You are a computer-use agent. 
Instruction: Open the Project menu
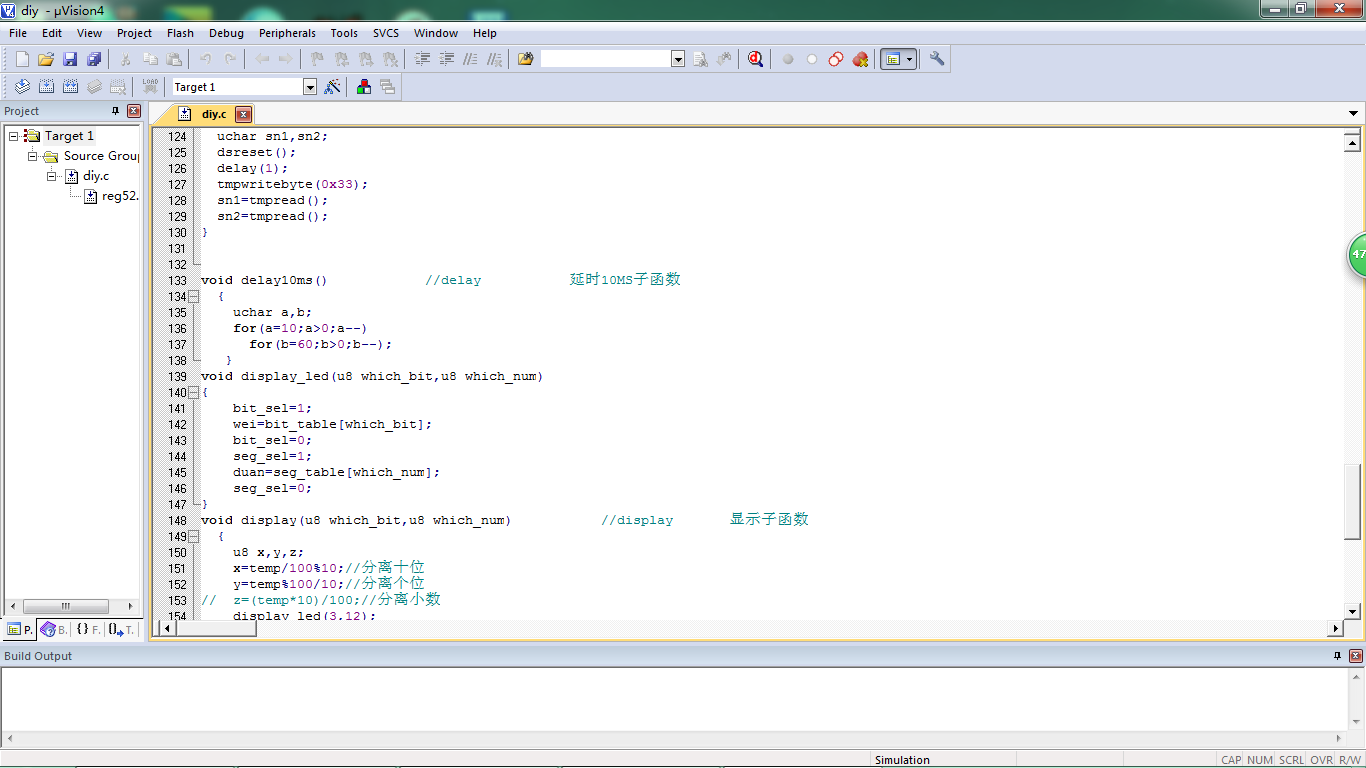pyautogui.click(x=134, y=33)
